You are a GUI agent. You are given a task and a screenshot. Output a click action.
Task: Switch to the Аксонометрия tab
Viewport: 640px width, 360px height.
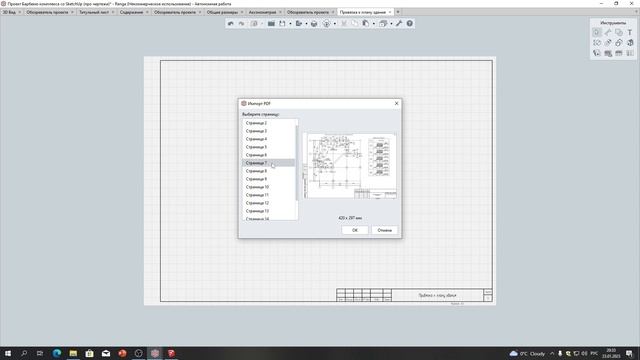coord(262,12)
